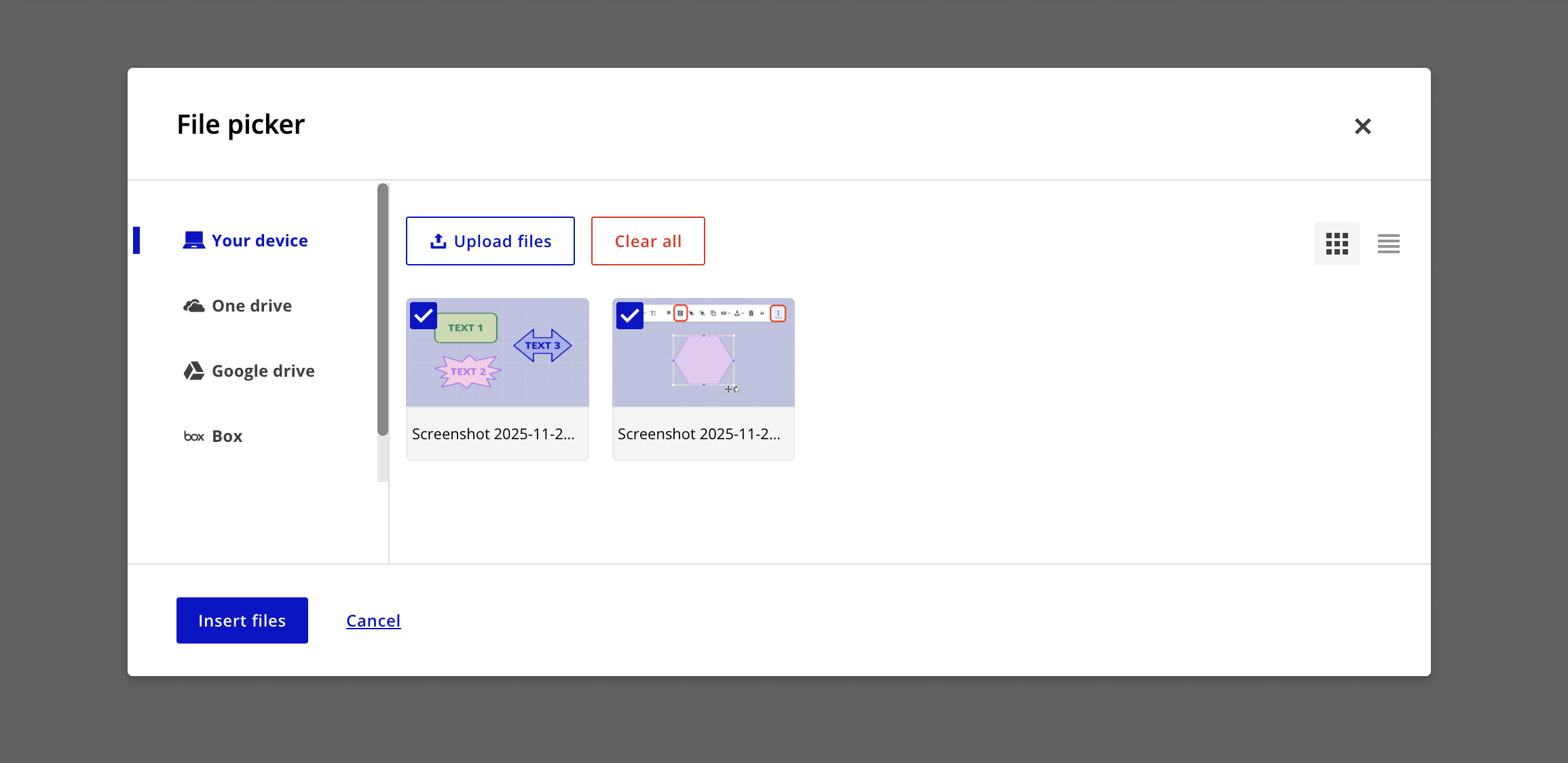Select the Your device source tab
1568x763 pixels.
[259, 240]
